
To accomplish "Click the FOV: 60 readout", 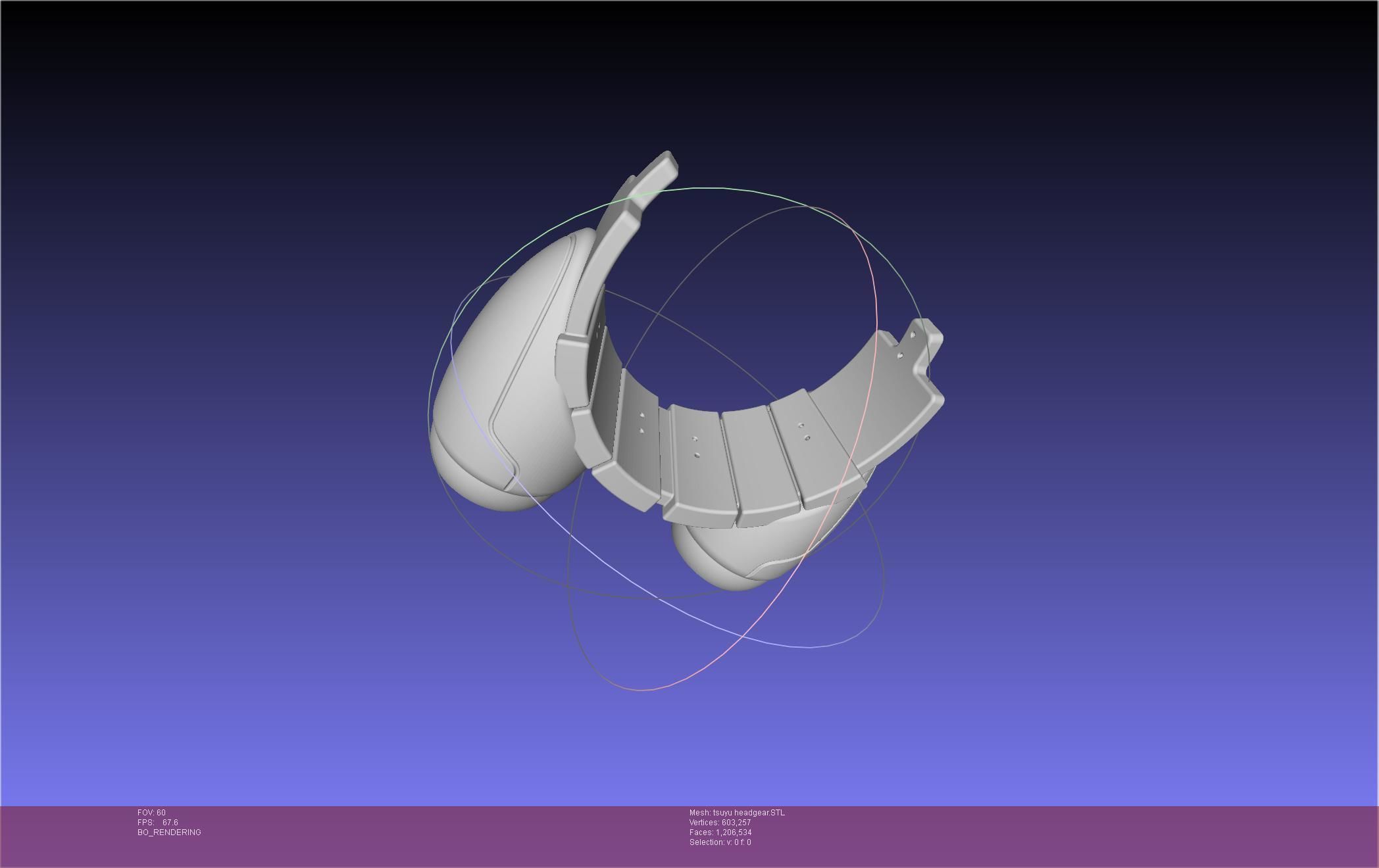I will click(x=151, y=813).
